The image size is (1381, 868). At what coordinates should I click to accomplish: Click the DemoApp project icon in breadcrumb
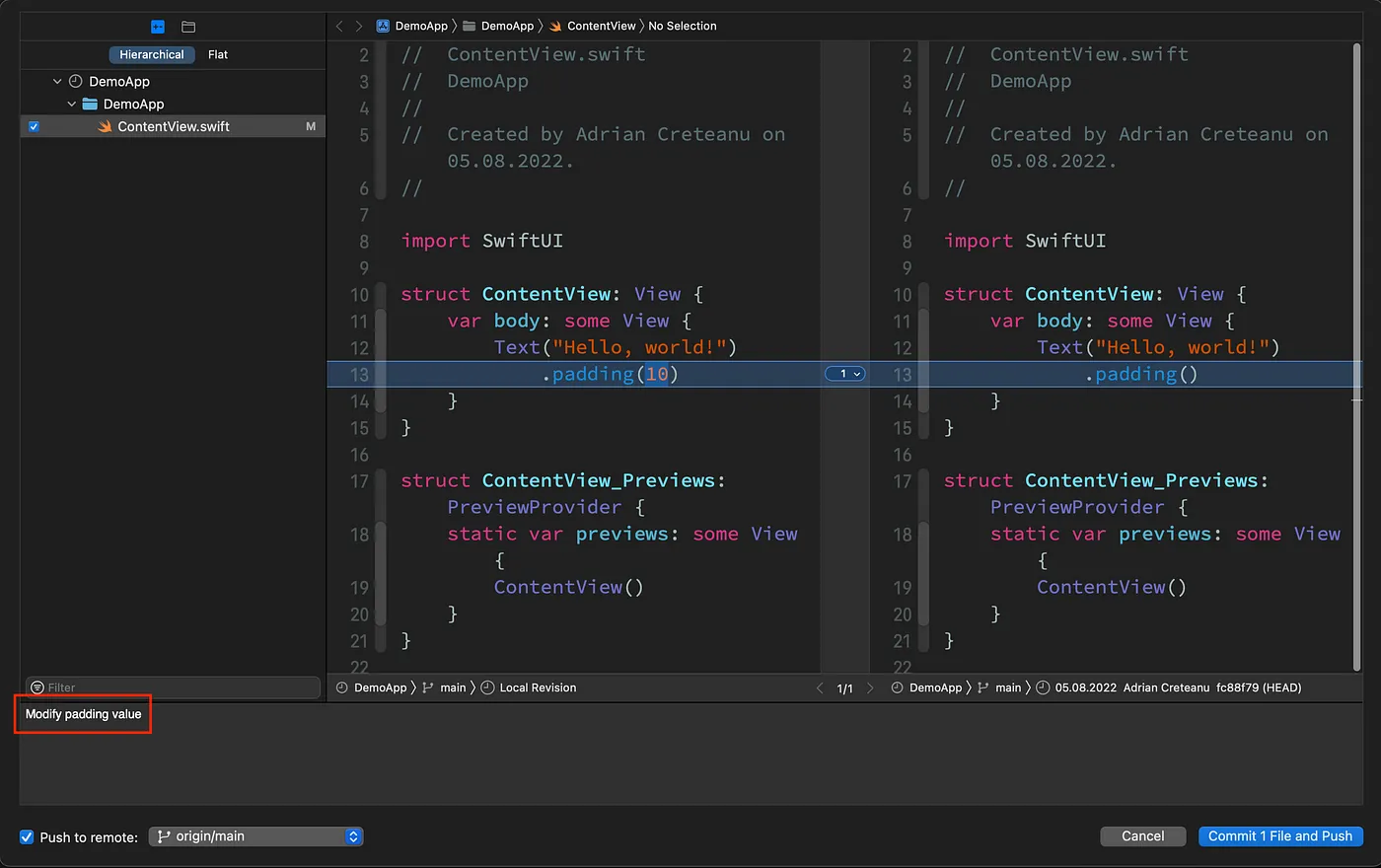point(383,27)
